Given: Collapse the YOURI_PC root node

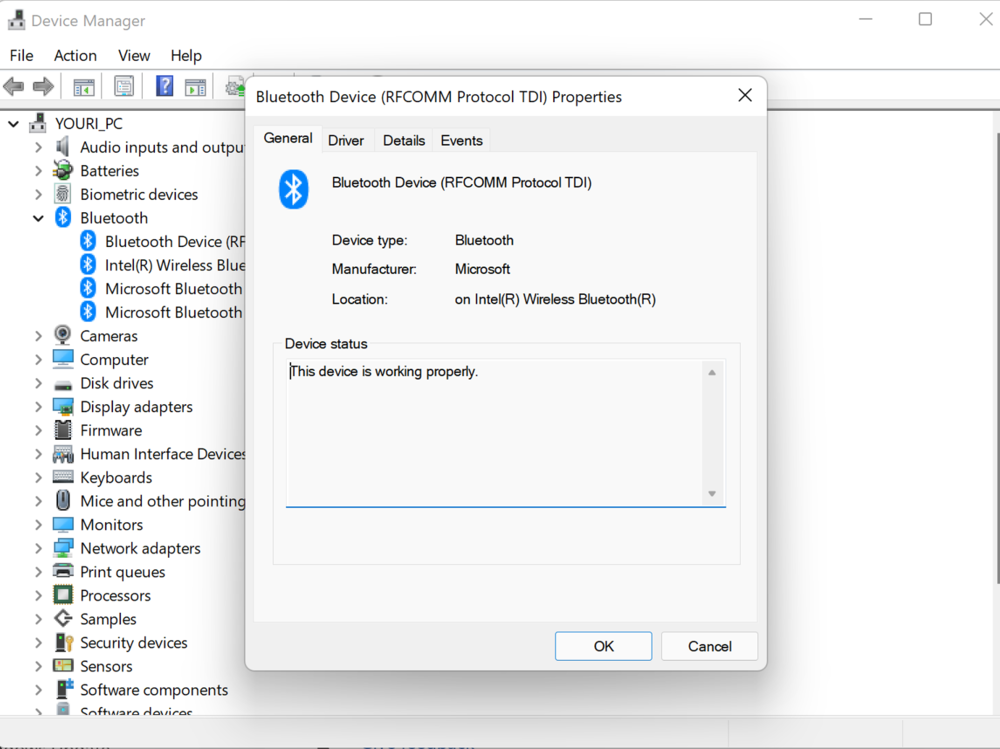Looking at the screenshot, I should pyautogui.click(x=14, y=124).
